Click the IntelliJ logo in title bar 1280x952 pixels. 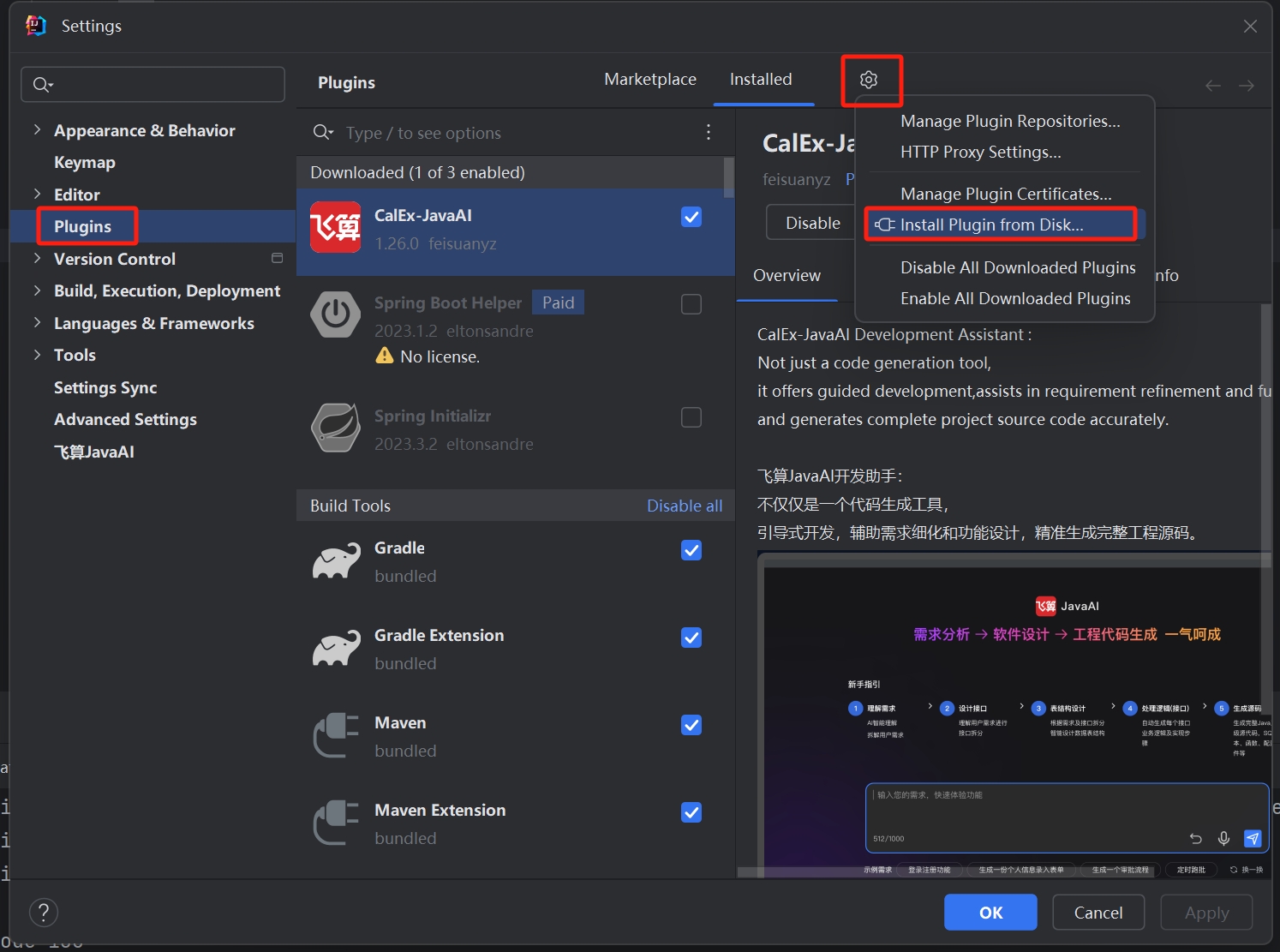click(x=36, y=26)
